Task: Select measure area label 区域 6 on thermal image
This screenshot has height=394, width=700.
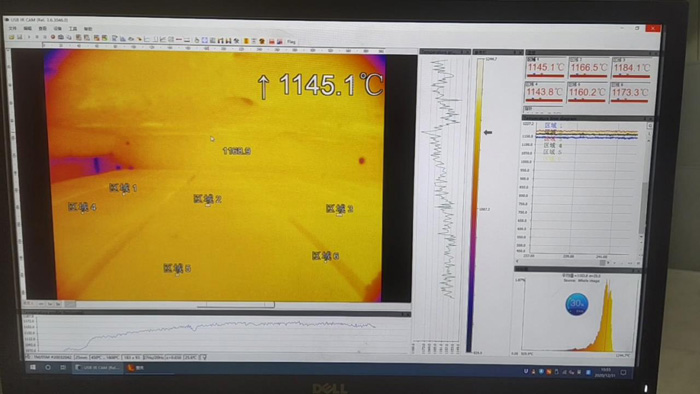Action: 325,256
